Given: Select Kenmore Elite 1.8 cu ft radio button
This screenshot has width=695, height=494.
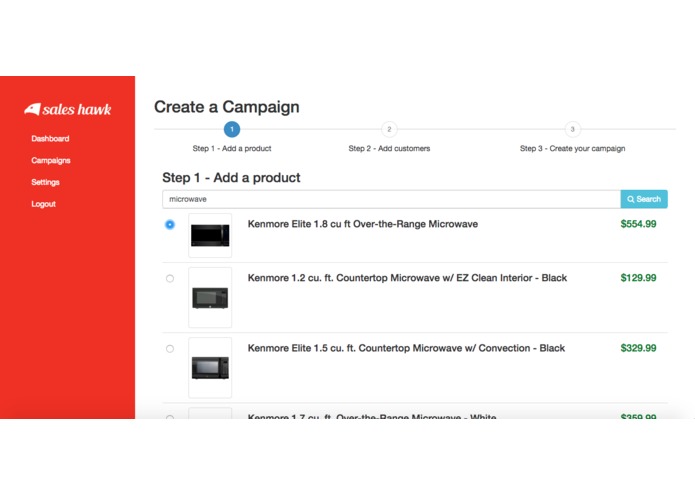Looking at the screenshot, I should (170, 225).
